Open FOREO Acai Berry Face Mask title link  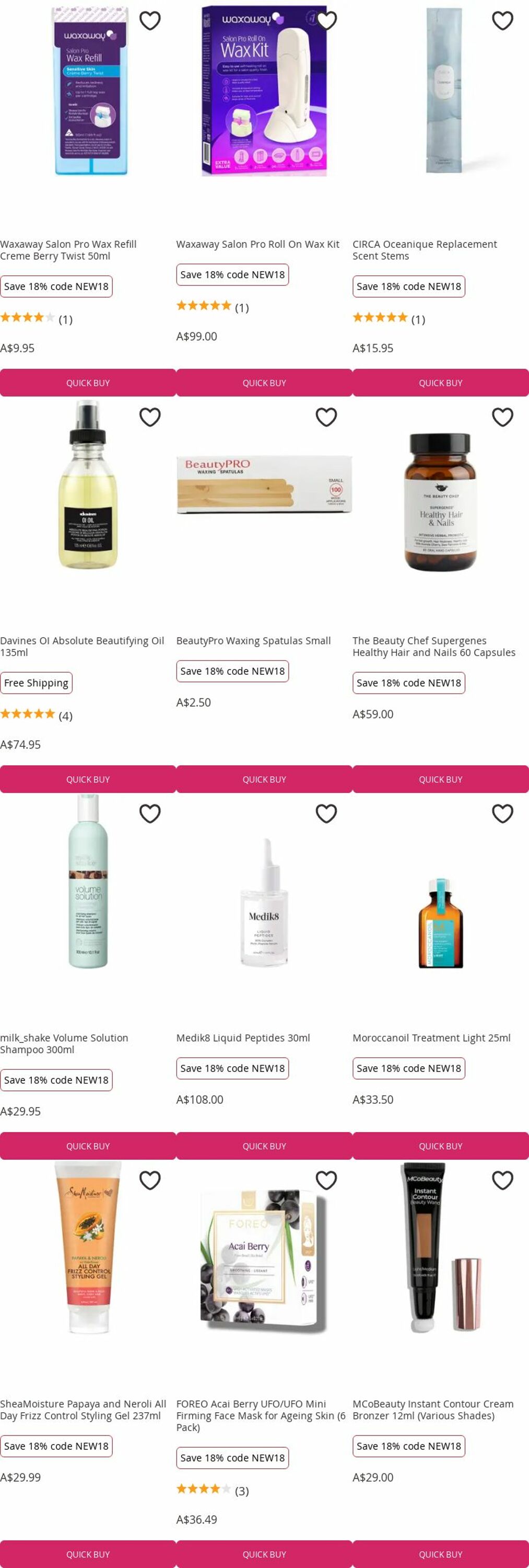click(261, 1415)
